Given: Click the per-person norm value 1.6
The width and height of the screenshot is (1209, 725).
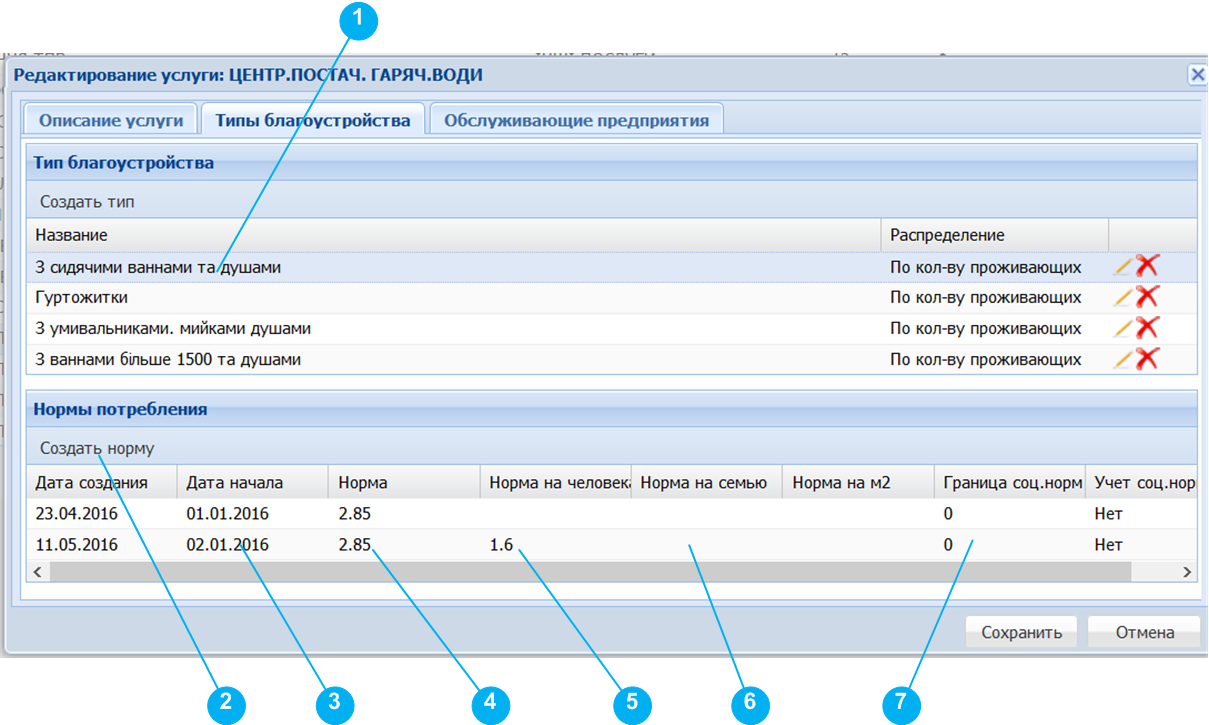Looking at the screenshot, I should (501, 545).
